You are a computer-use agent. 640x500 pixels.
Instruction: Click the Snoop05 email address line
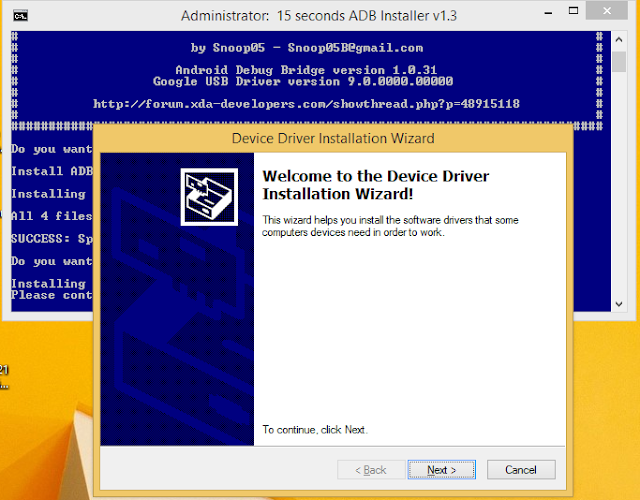[x=307, y=48]
